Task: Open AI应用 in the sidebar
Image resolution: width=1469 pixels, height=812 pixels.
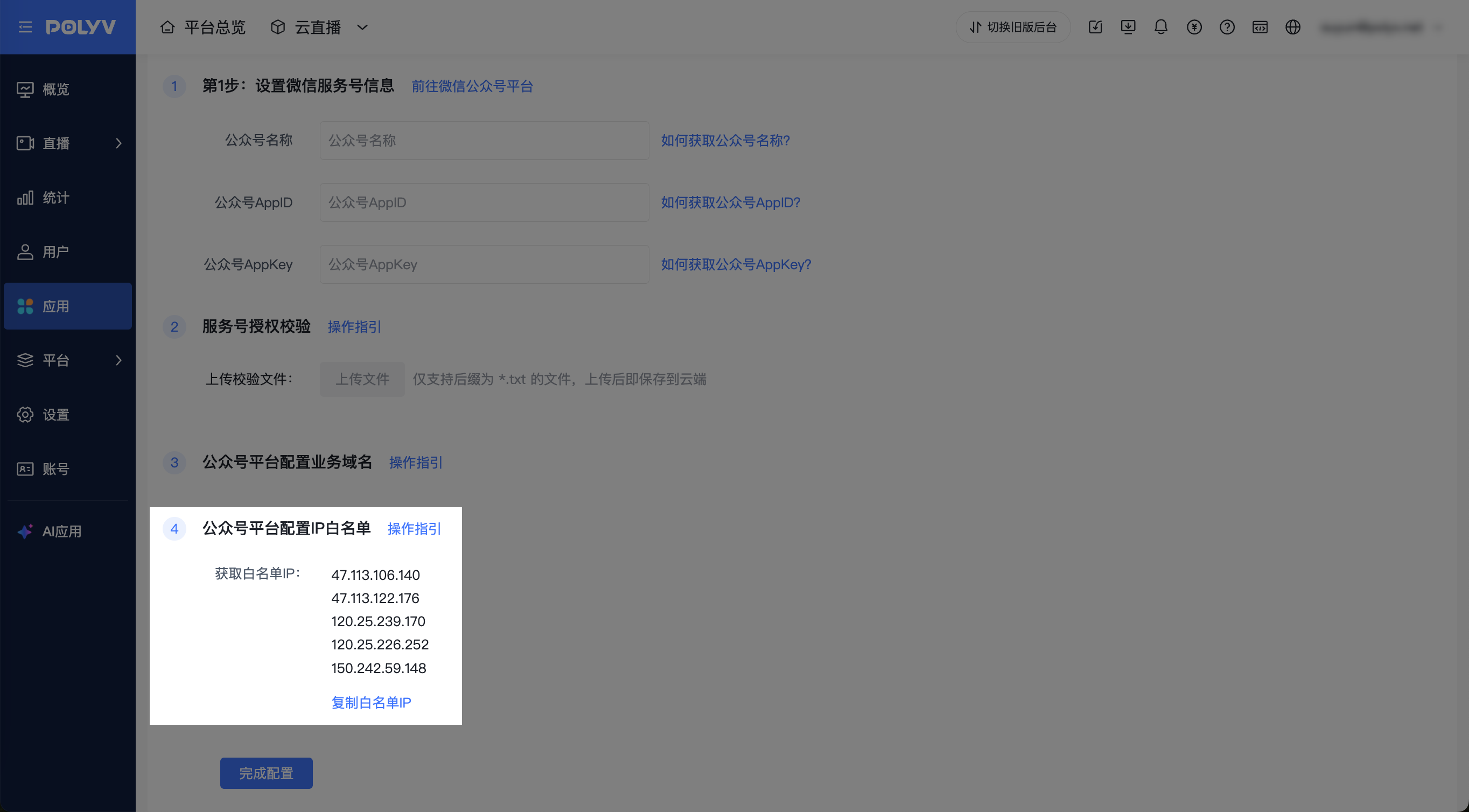Action: [x=68, y=531]
